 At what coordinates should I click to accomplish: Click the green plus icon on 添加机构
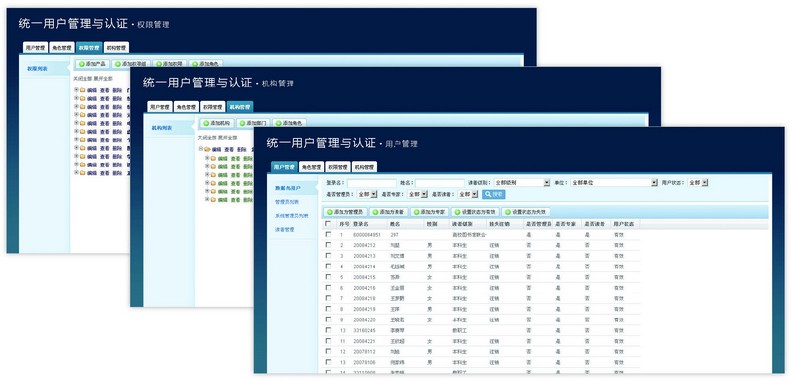click(206, 123)
